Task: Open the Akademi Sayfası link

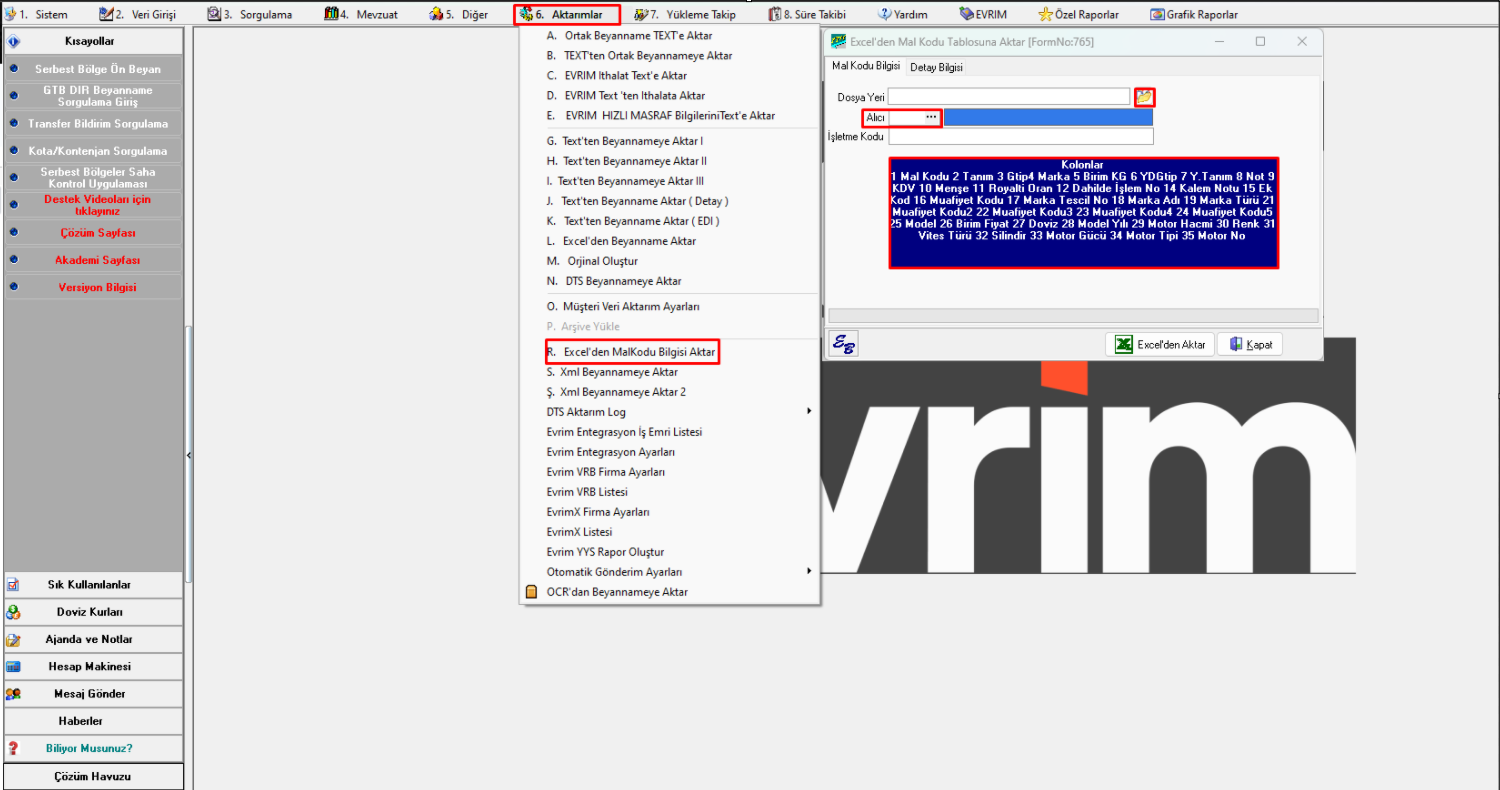Action: (x=93, y=260)
